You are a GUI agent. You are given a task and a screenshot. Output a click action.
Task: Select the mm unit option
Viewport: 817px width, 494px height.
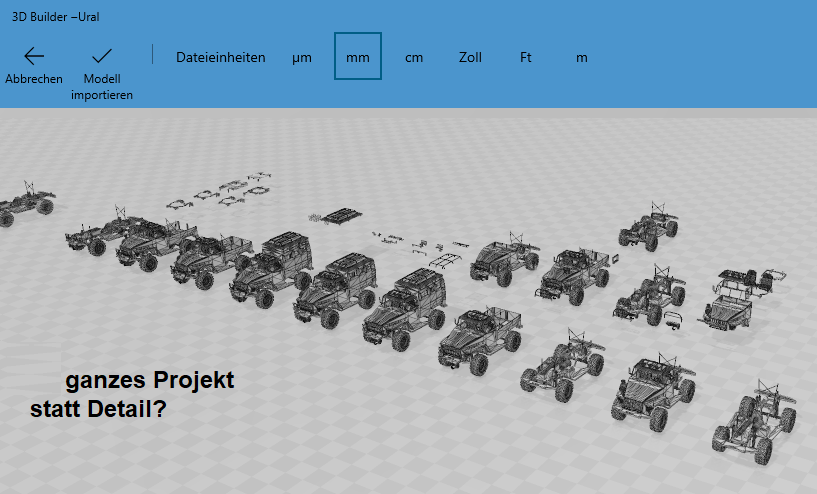[357, 57]
